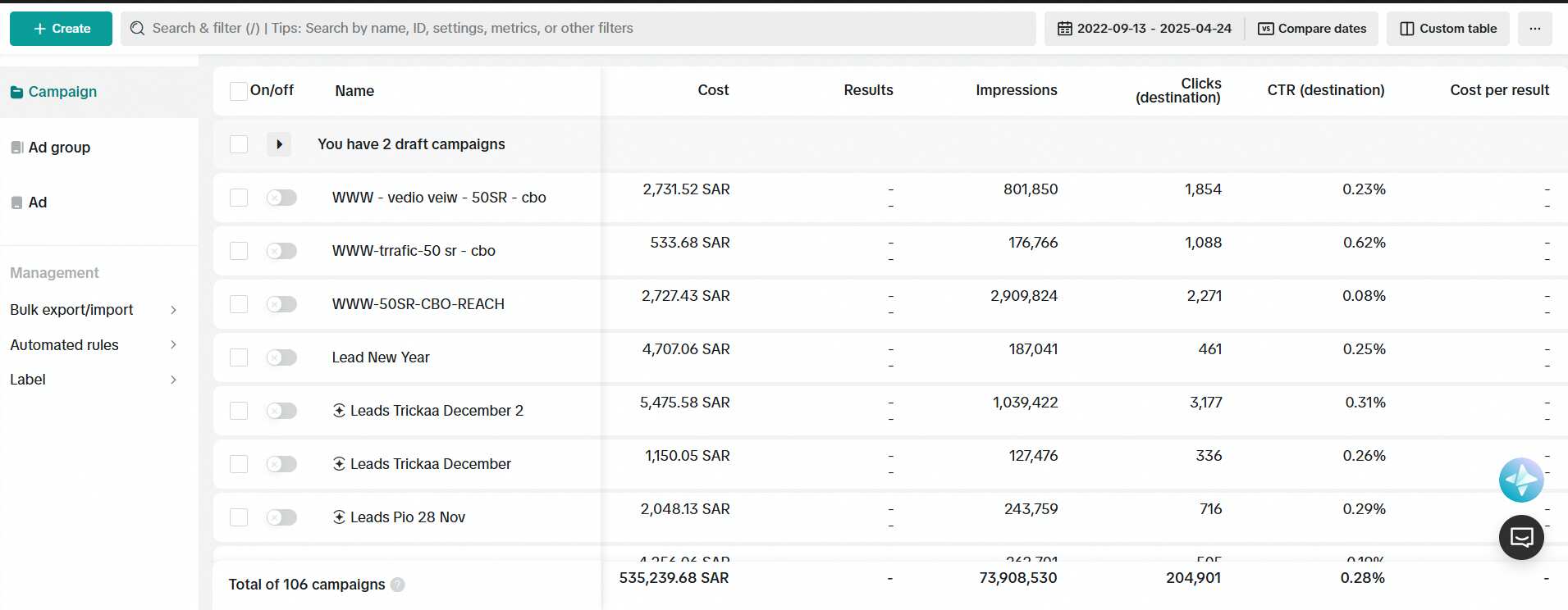Click the calendar icon in date range
1568x610 pixels.
(1064, 29)
